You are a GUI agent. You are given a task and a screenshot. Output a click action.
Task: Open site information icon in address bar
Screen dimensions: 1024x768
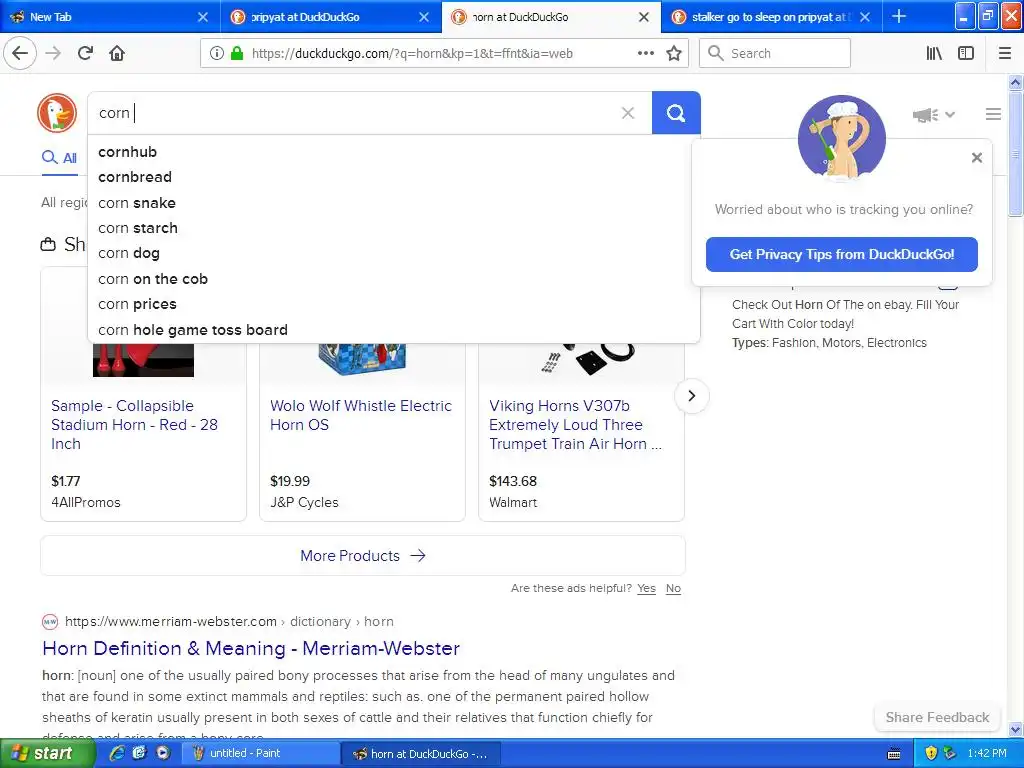pos(217,54)
